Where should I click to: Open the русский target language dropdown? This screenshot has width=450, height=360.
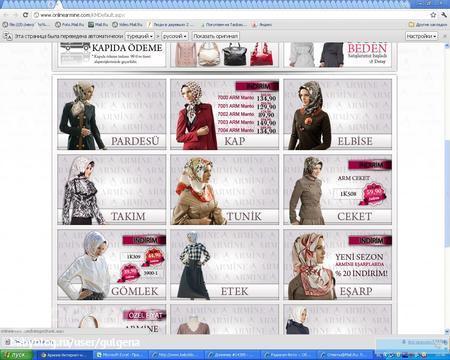pos(175,36)
